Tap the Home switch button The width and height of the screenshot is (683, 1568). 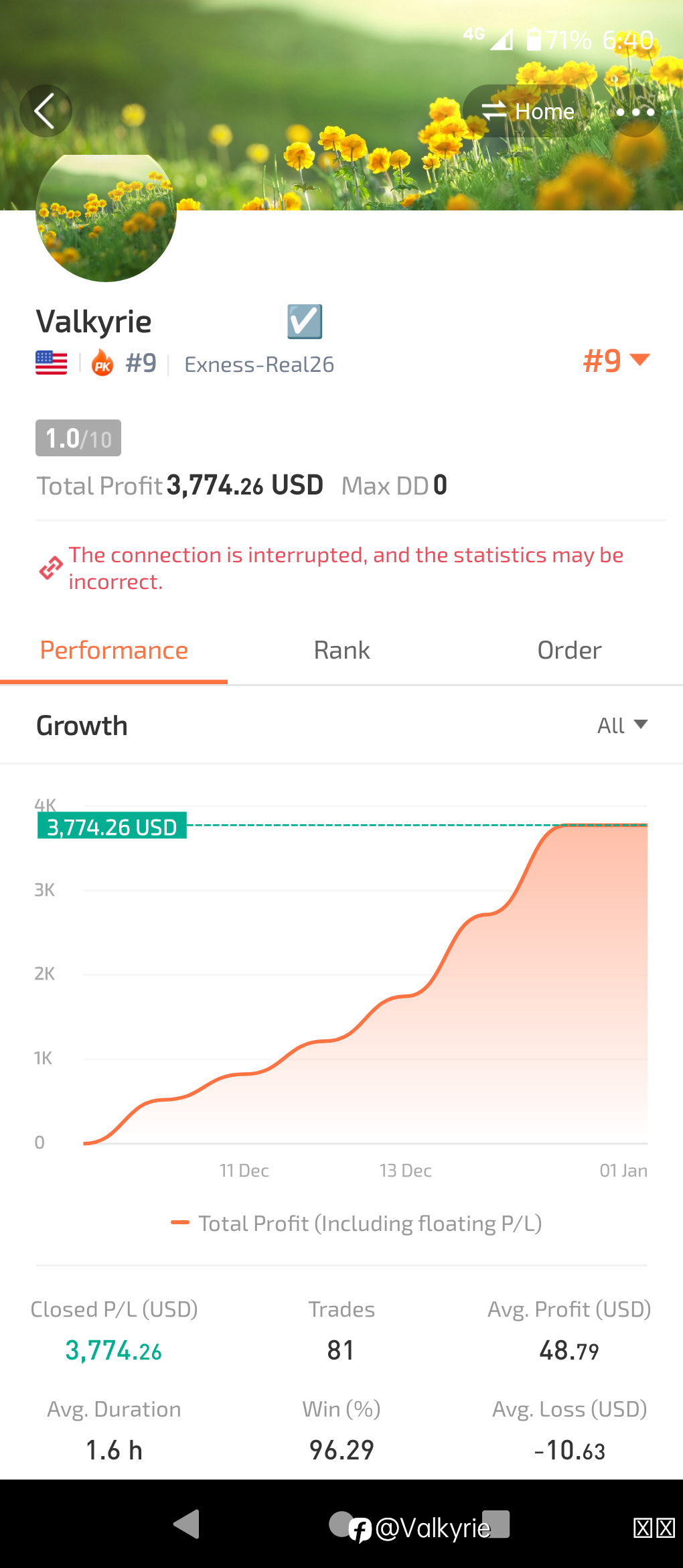point(528,111)
